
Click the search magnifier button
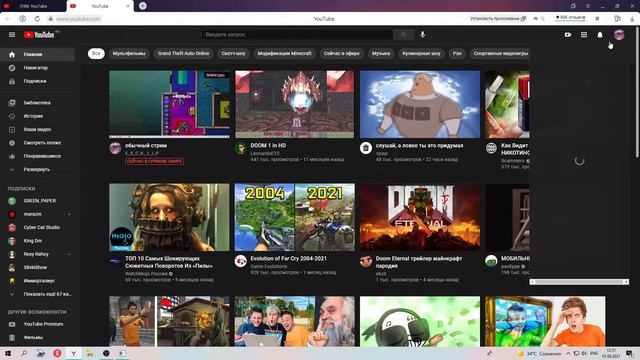click(403, 35)
